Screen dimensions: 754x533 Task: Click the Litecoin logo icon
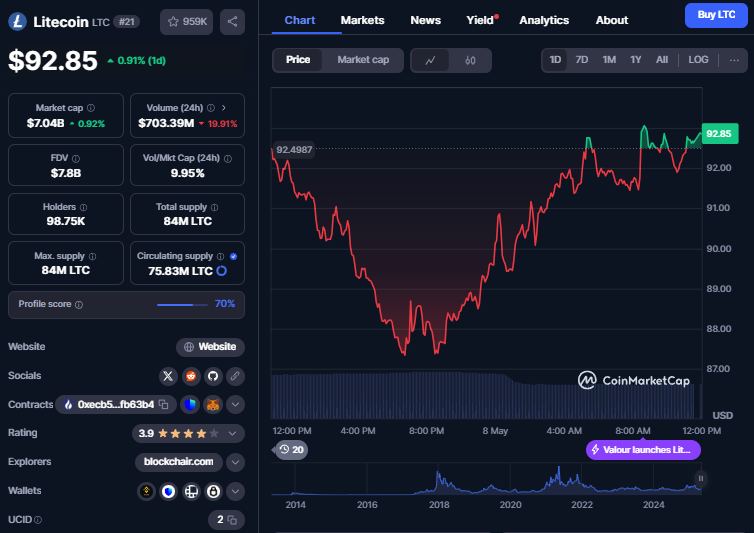point(17,21)
